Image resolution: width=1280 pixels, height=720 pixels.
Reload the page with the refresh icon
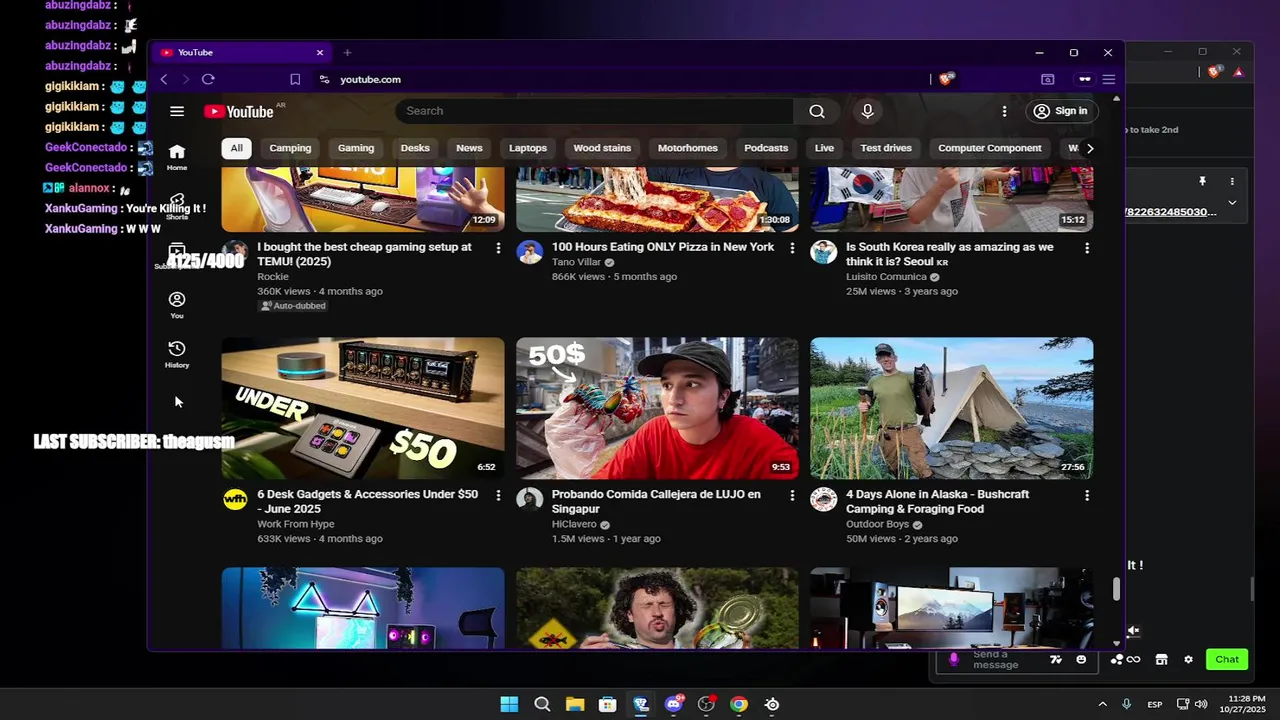click(208, 79)
